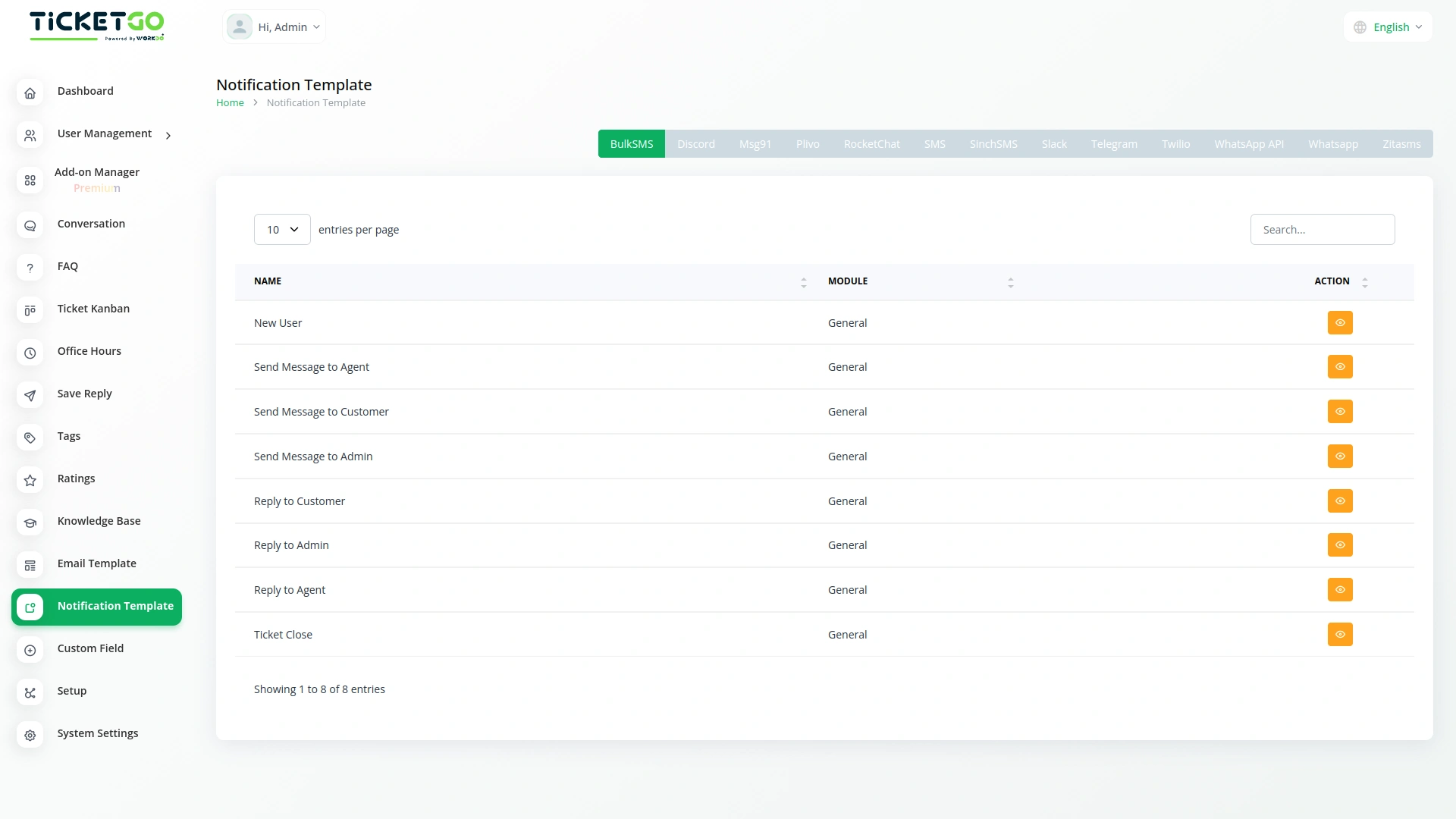Click the Knowledge Base graduation-cap icon
The image size is (1456, 819).
click(30, 522)
